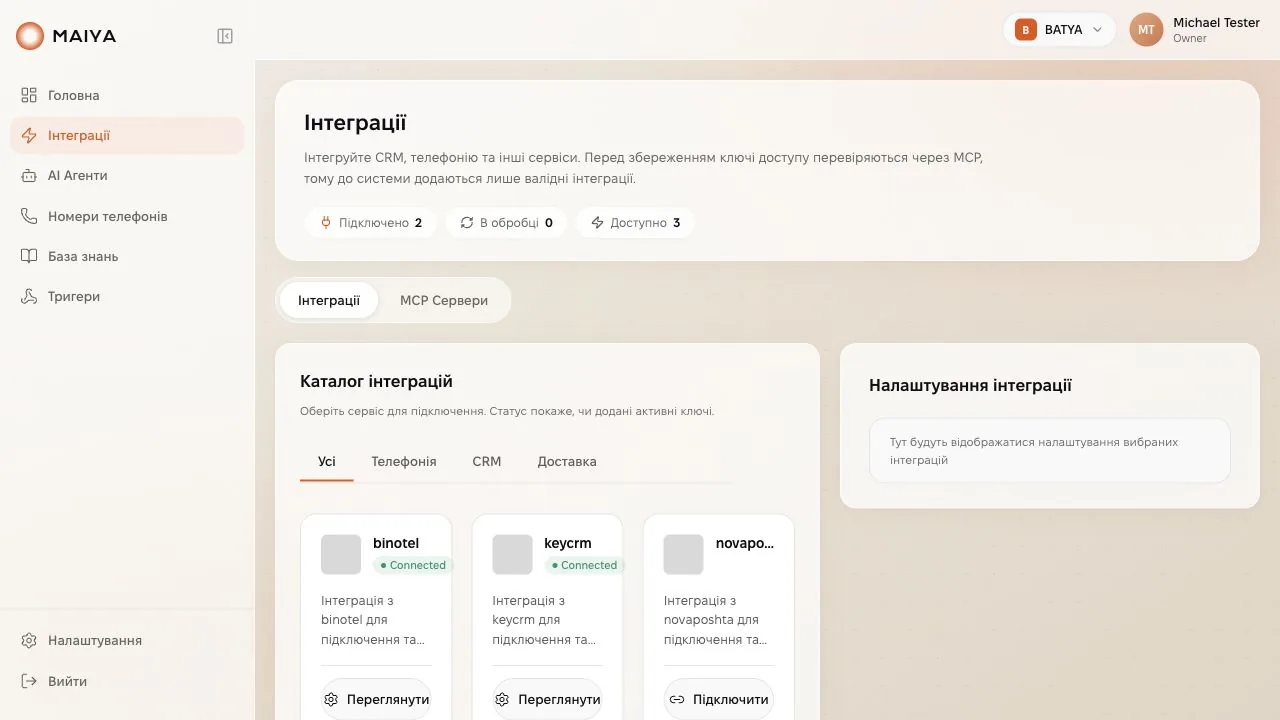
Task: Click the refresh icon in the В обробці chip
Action: [x=467, y=223]
